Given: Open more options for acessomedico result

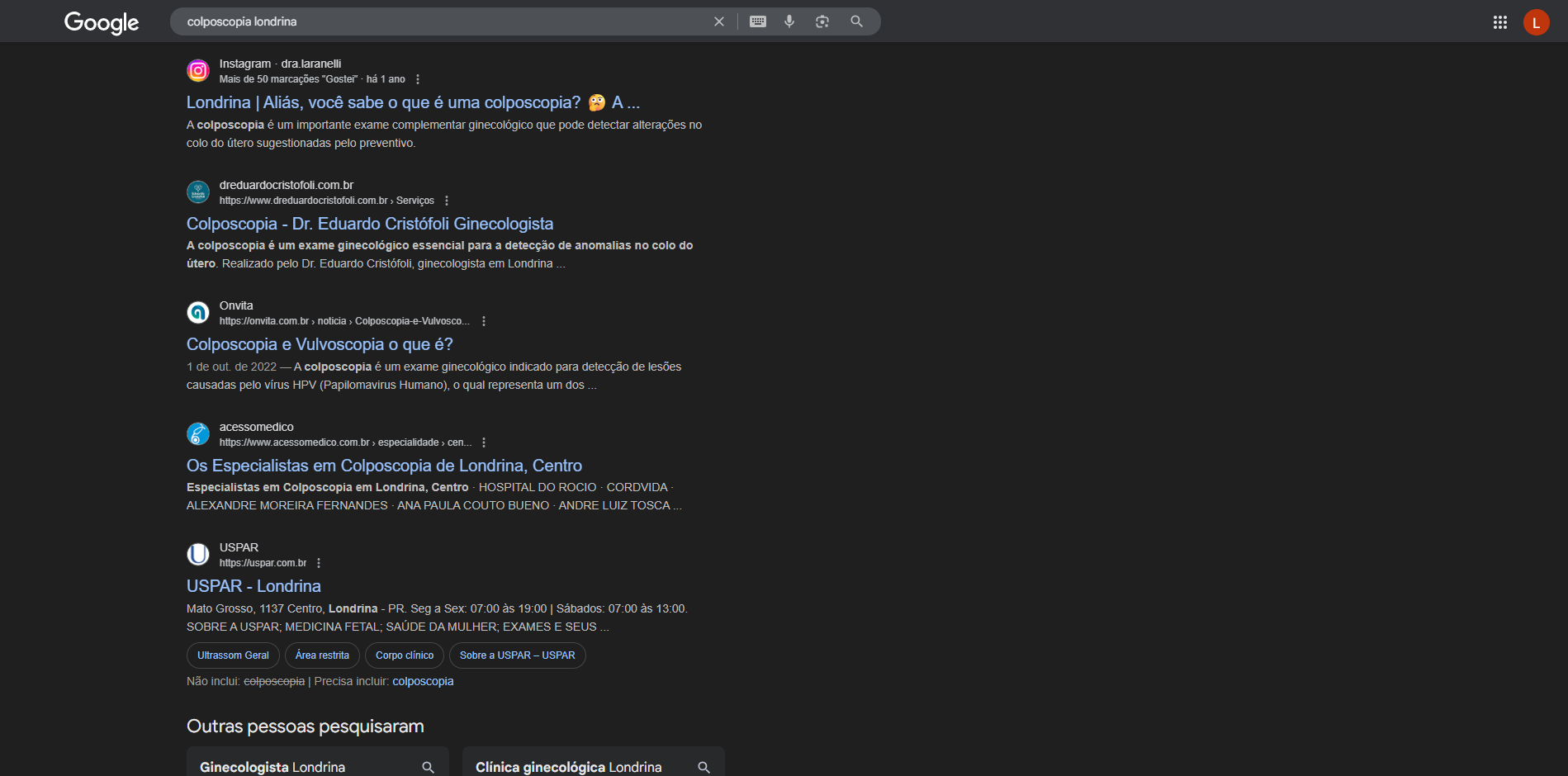Looking at the screenshot, I should pos(484,442).
